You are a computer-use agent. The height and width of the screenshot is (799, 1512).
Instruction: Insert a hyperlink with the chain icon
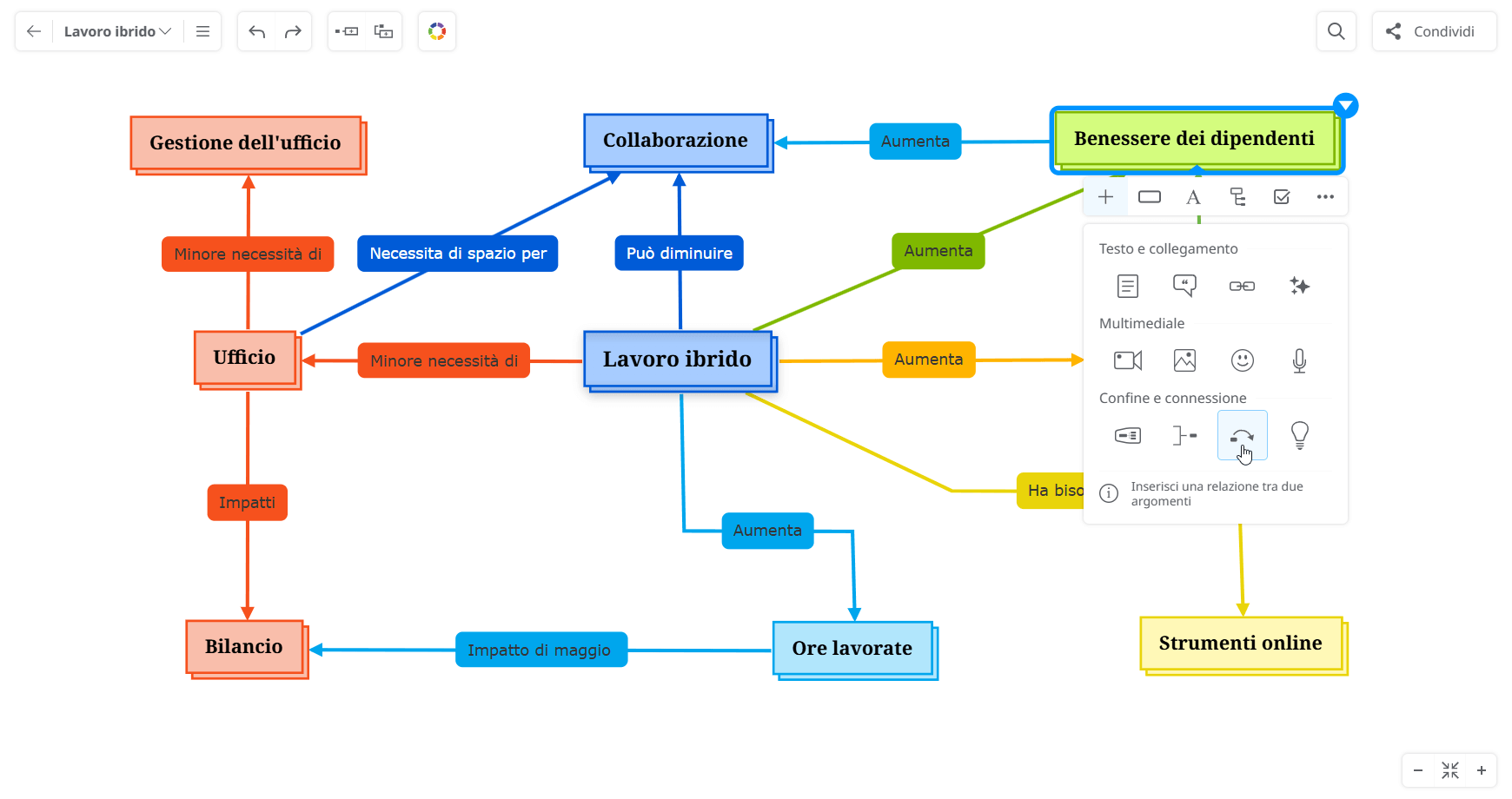point(1242,286)
